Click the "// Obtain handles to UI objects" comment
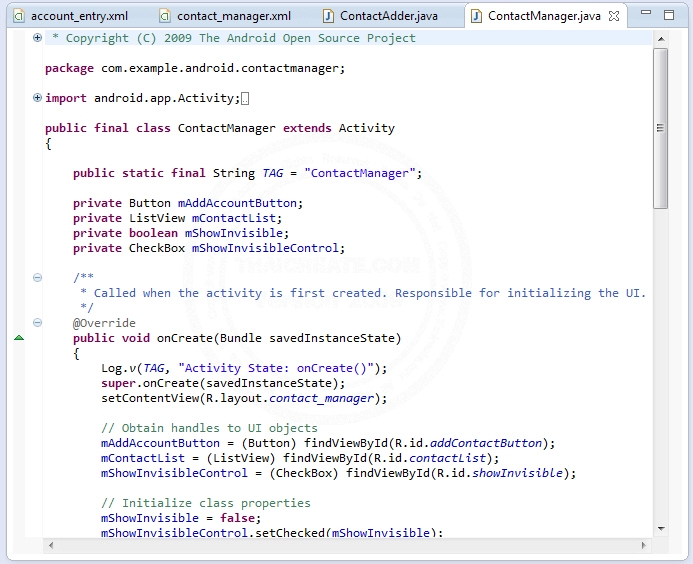This screenshot has width=693, height=564. pos(209,428)
